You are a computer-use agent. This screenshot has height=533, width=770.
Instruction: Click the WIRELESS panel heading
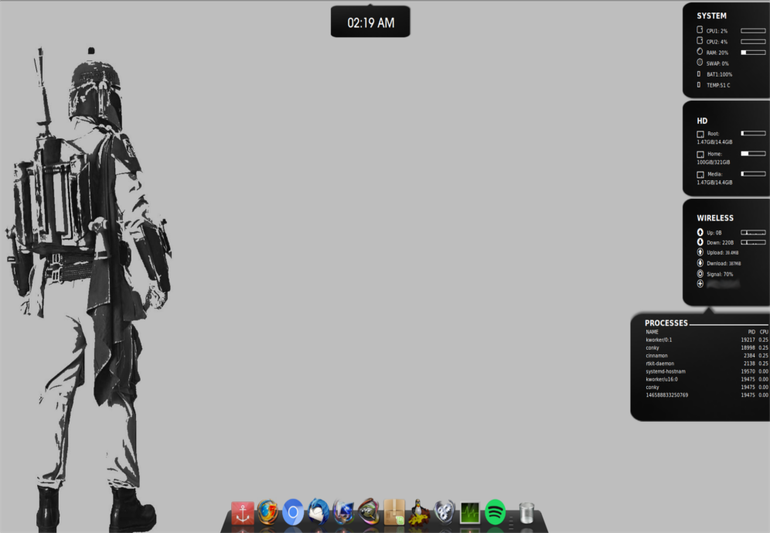click(715, 218)
